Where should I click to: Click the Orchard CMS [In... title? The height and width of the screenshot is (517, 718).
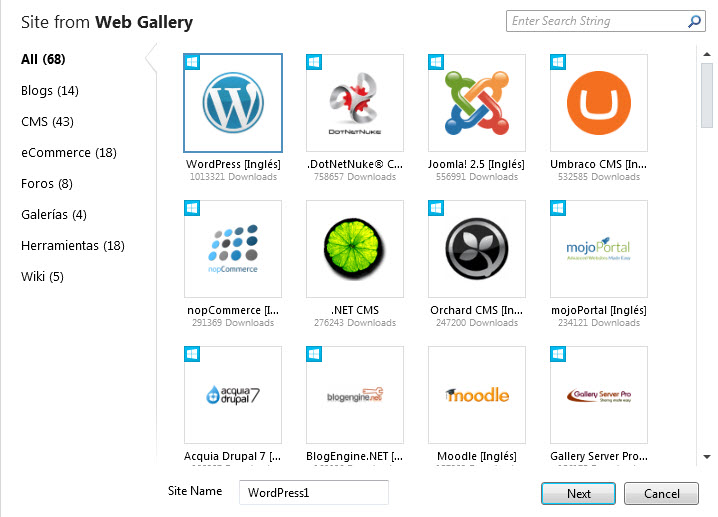click(x=477, y=310)
